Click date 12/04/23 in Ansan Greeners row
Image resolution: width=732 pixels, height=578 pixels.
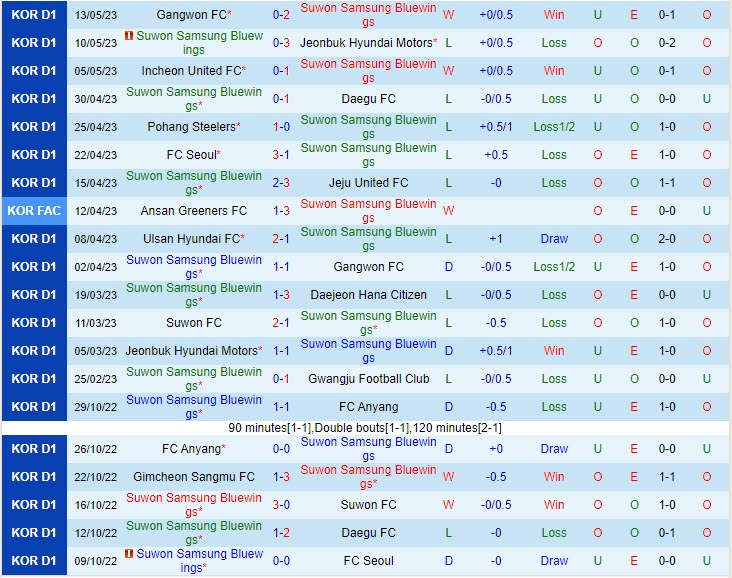tap(96, 211)
